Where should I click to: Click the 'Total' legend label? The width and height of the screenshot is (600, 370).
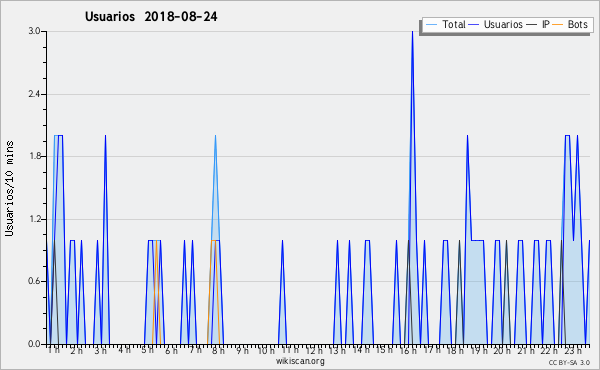point(454,24)
